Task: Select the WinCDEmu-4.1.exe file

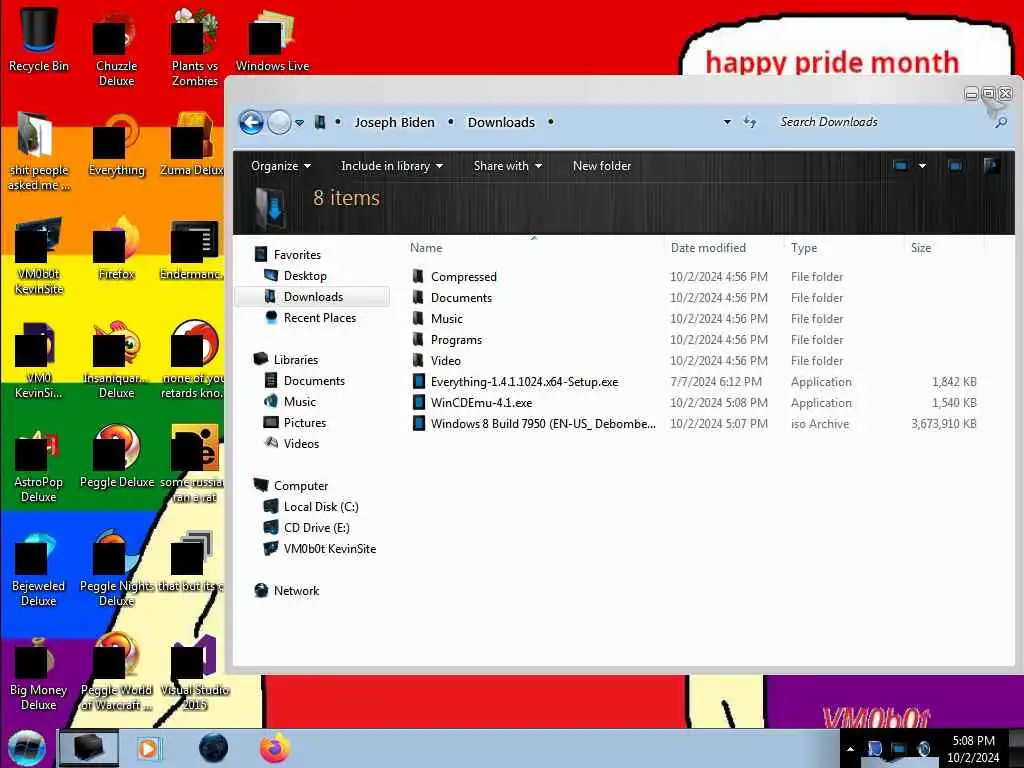Action: [x=481, y=403]
